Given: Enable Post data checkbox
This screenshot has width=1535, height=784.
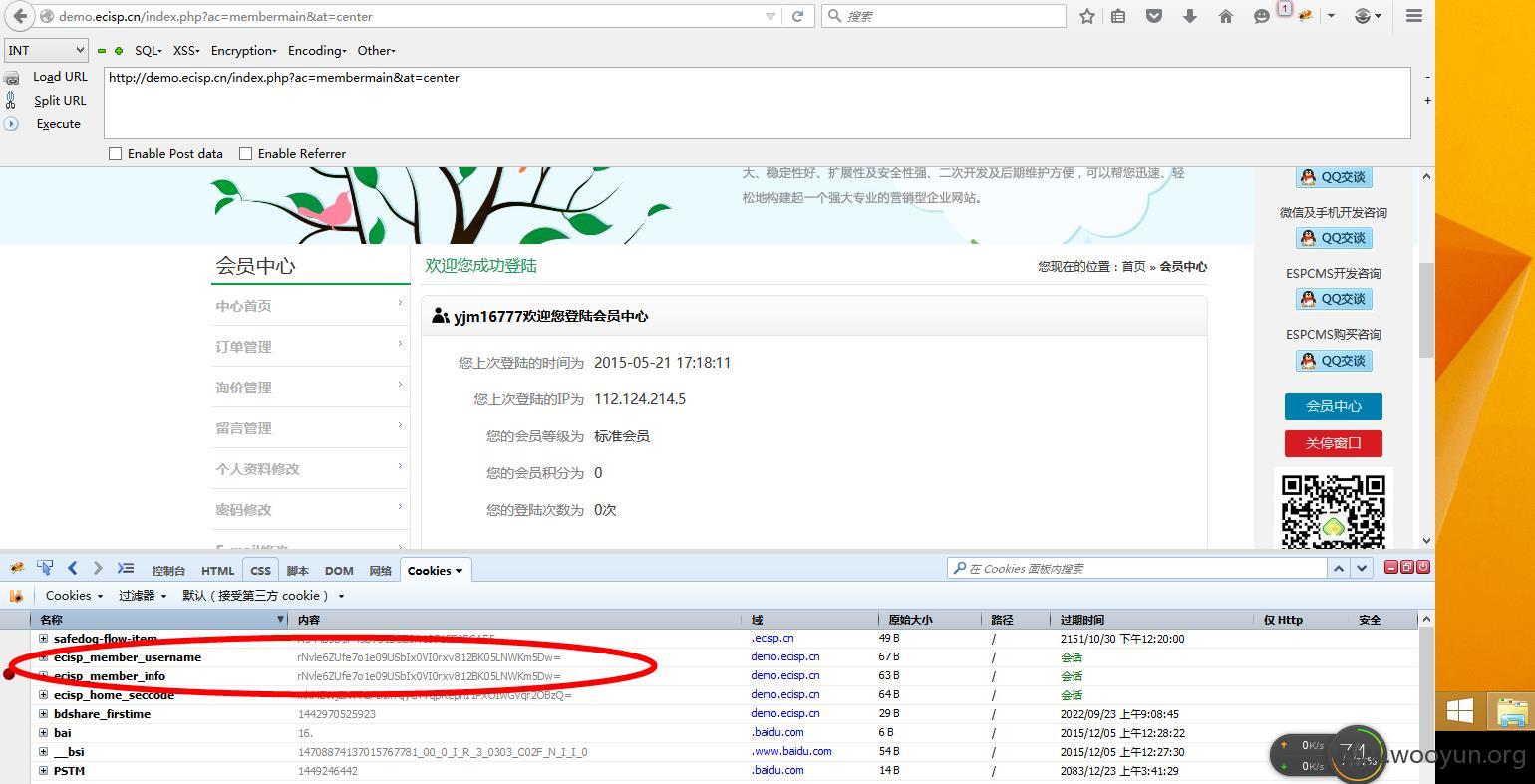Looking at the screenshot, I should pos(116,154).
